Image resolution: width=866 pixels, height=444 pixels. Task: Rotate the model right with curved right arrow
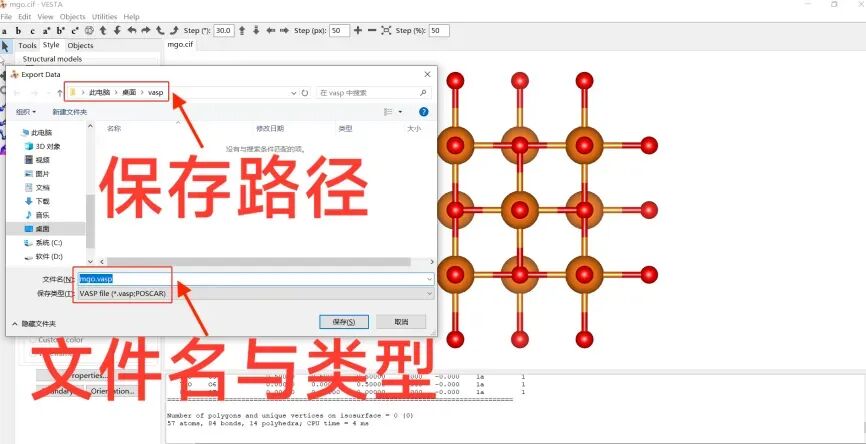[x=146, y=31]
